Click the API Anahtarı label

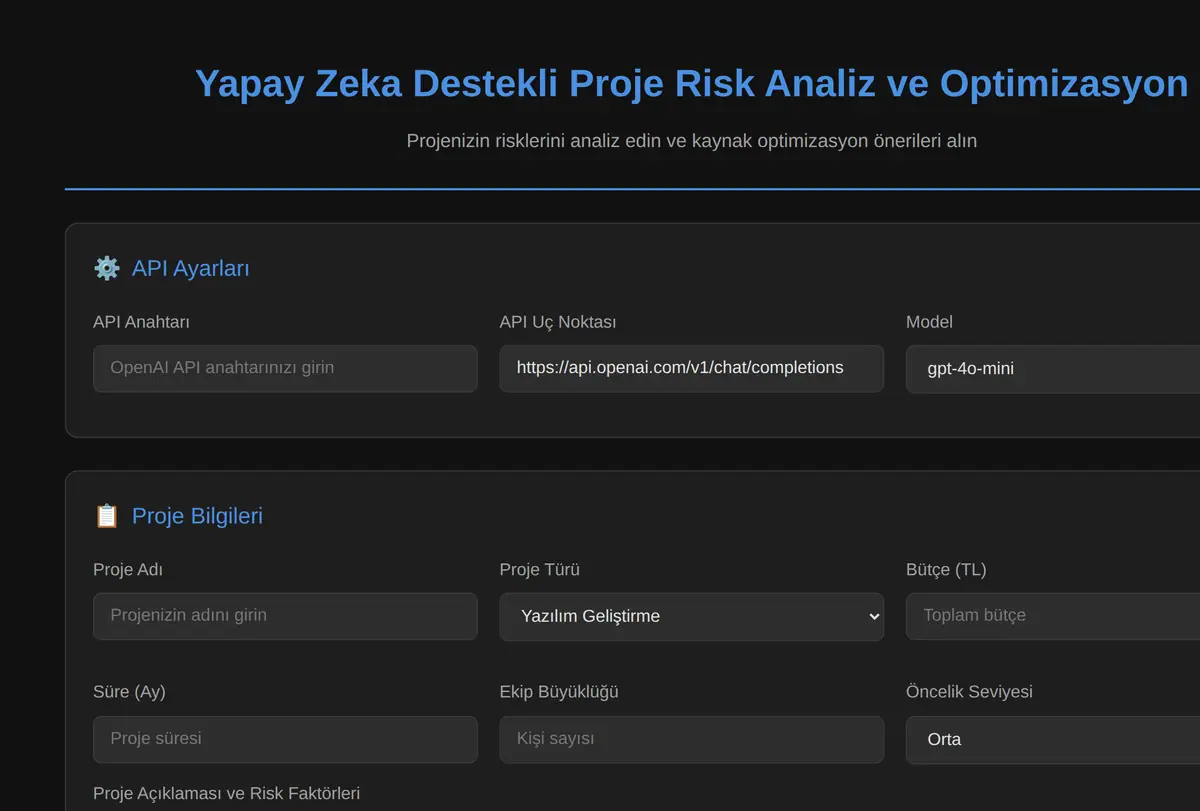pyautogui.click(x=142, y=322)
